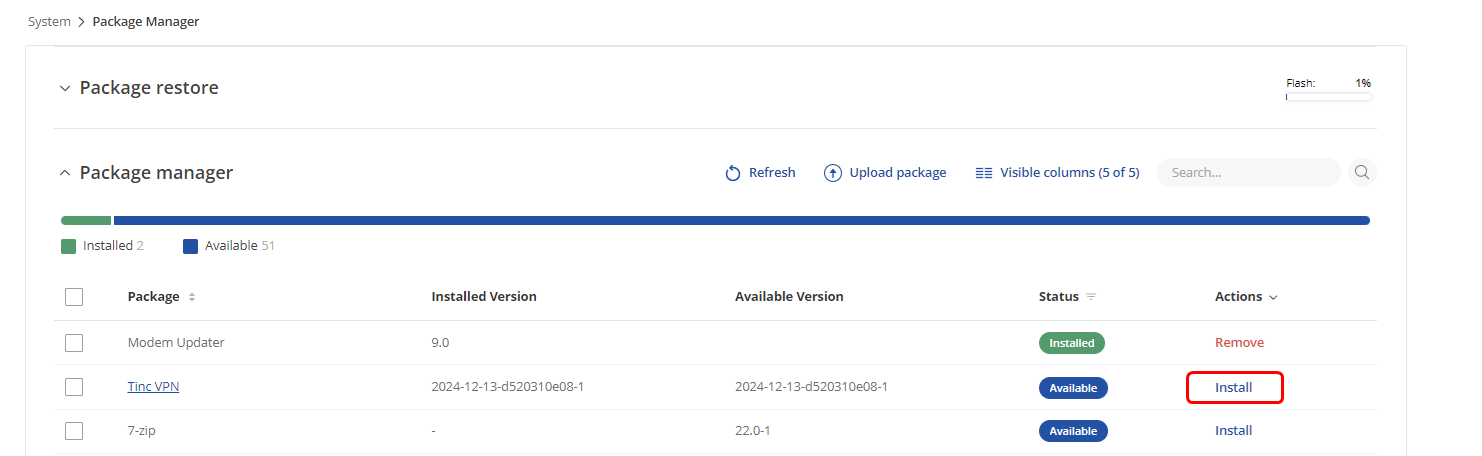This screenshot has height=456, width=1482.
Task: Click the Visible columns list icon
Action: 983,173
